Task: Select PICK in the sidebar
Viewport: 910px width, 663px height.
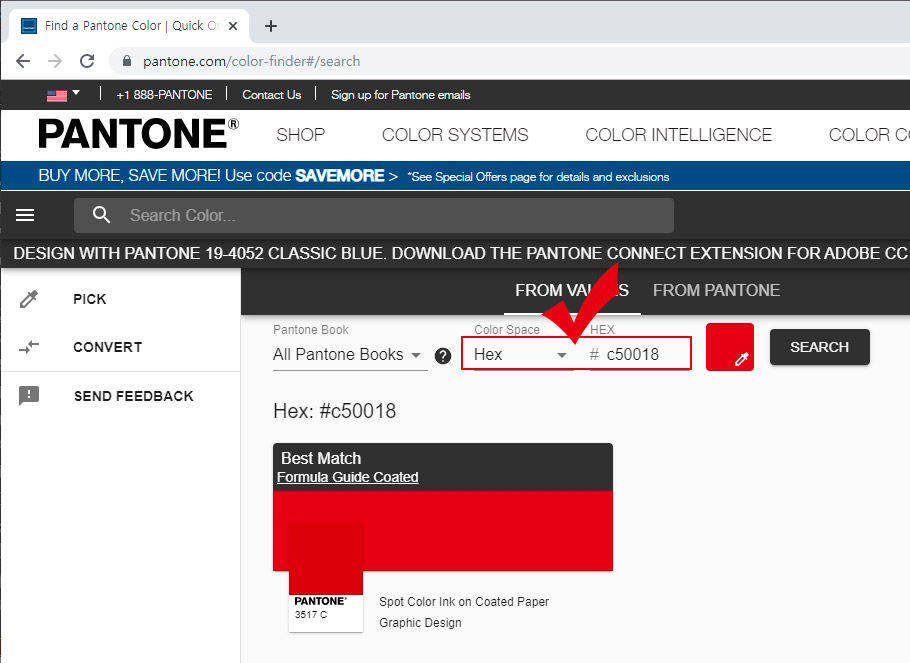Action: [x=90, y=299]
